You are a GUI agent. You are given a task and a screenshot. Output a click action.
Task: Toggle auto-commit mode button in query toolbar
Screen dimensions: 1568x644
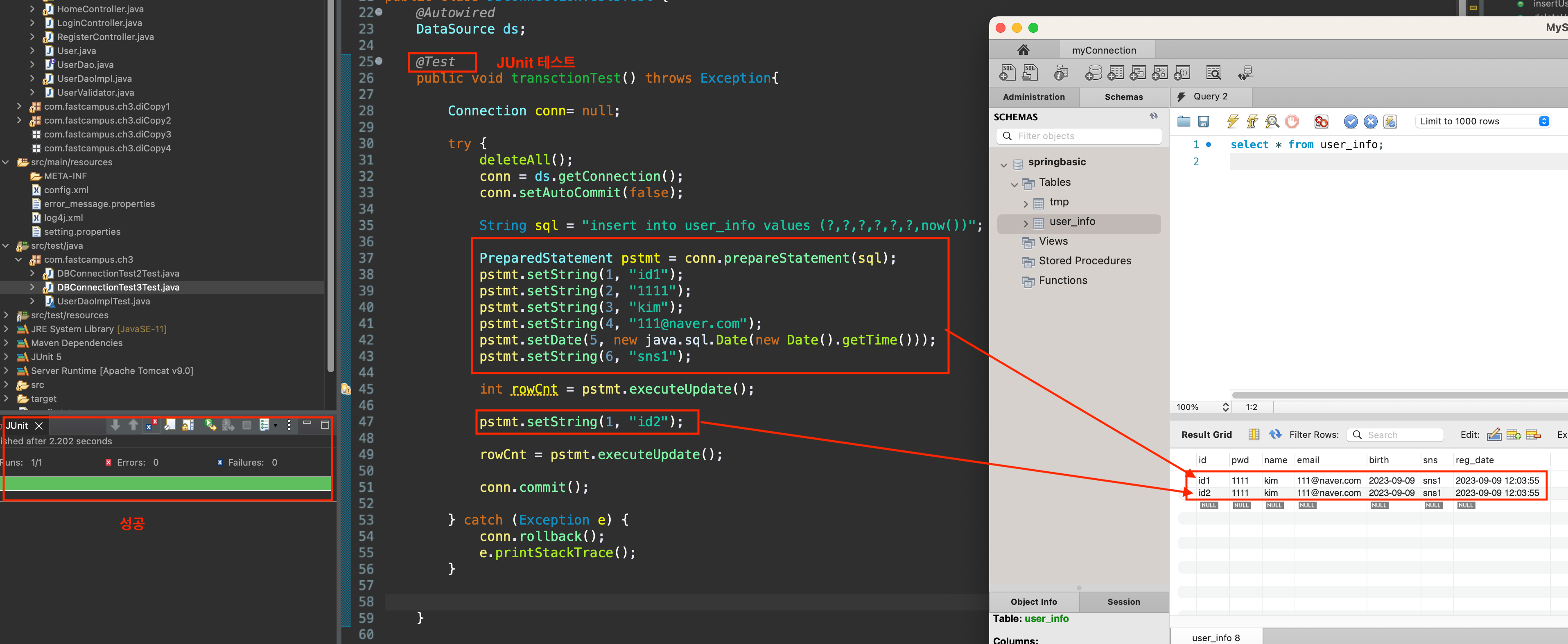tap(1390, 121)
